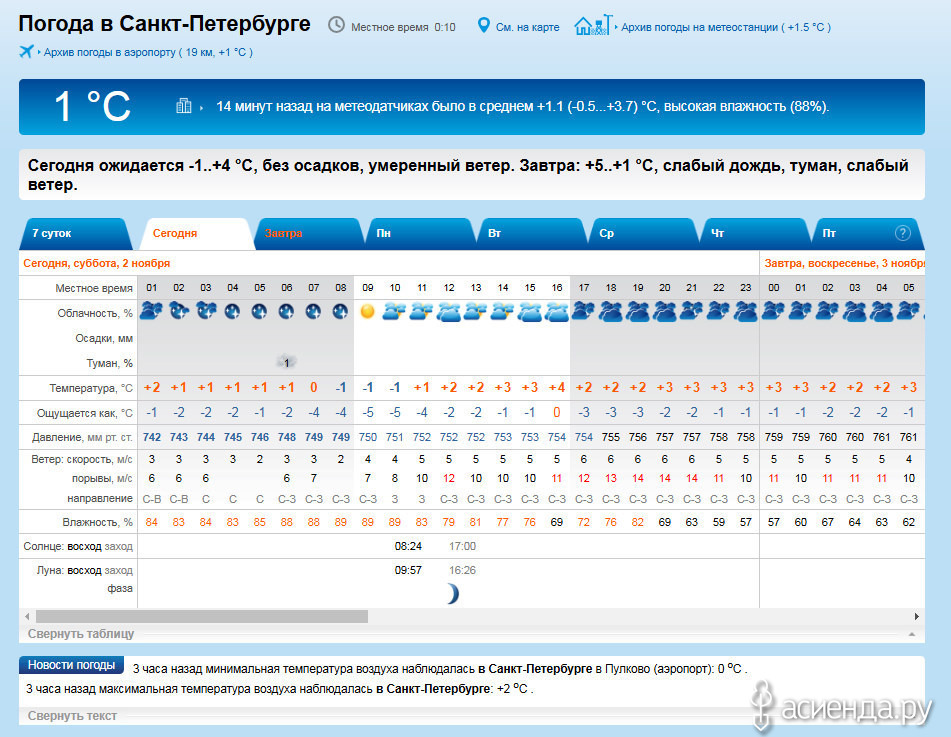Click the 14 минут назад sensor report link
The image size is (951, 737).
pyautogui.click(x=522, y=107)
